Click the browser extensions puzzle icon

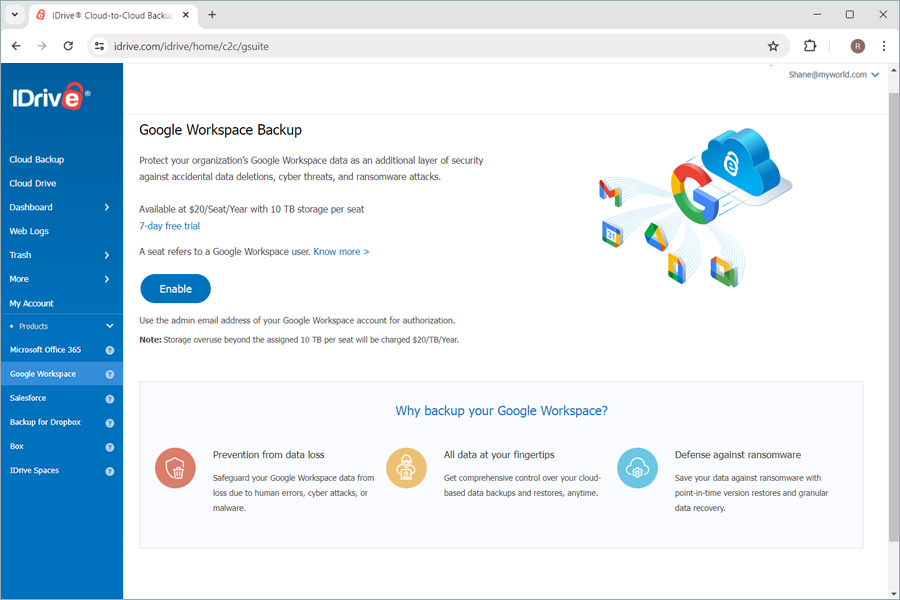coord(810,46)
